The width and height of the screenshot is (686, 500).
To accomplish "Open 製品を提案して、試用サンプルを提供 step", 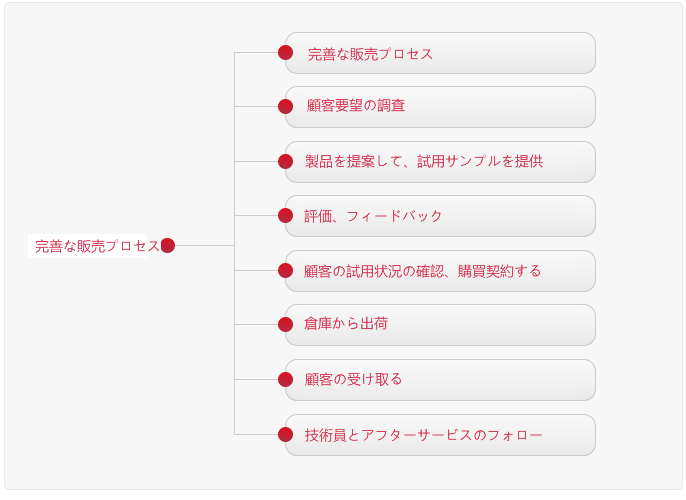I will click(x=440, y=162).
